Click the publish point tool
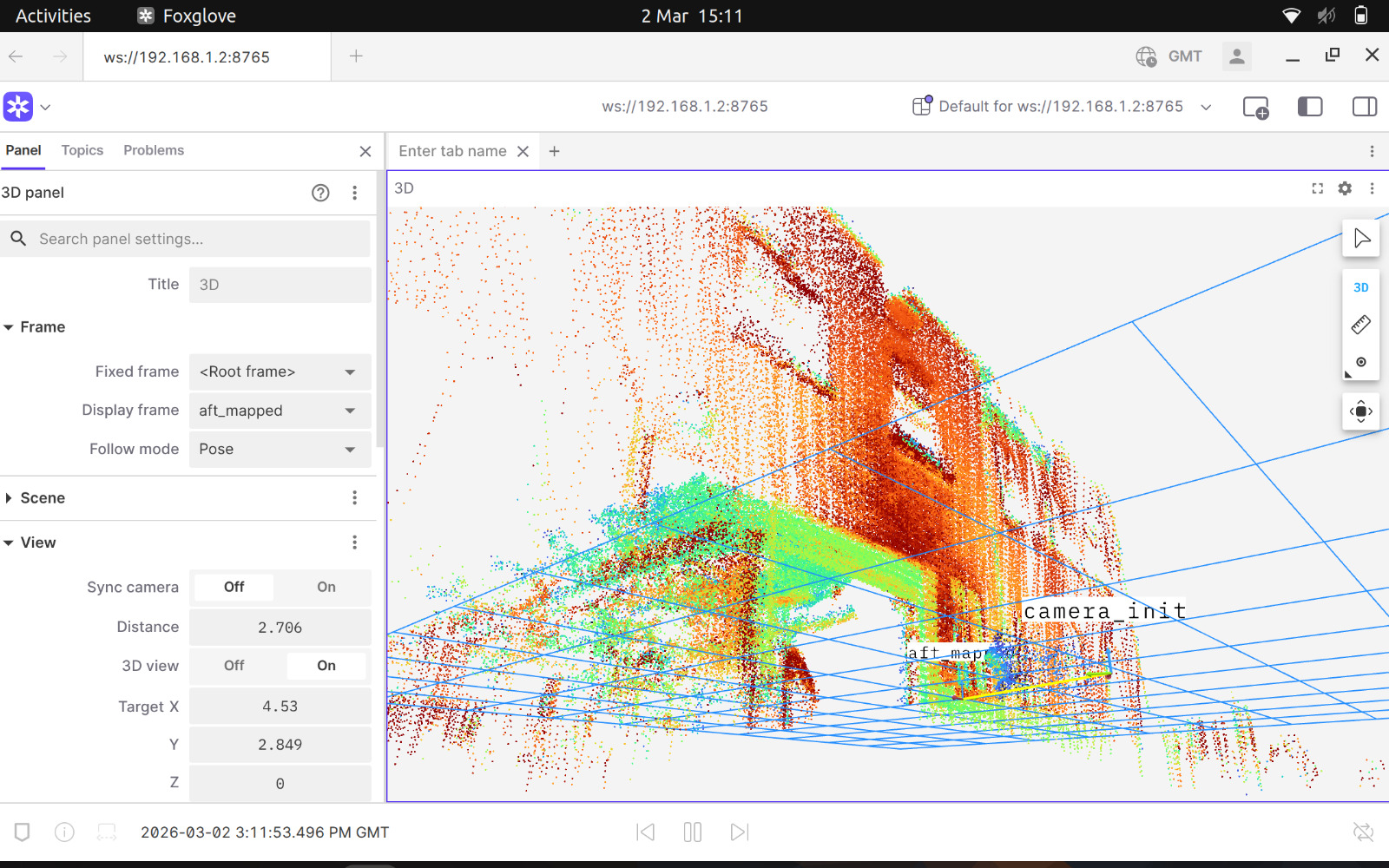1389x868 pixels. (1361, 363)
